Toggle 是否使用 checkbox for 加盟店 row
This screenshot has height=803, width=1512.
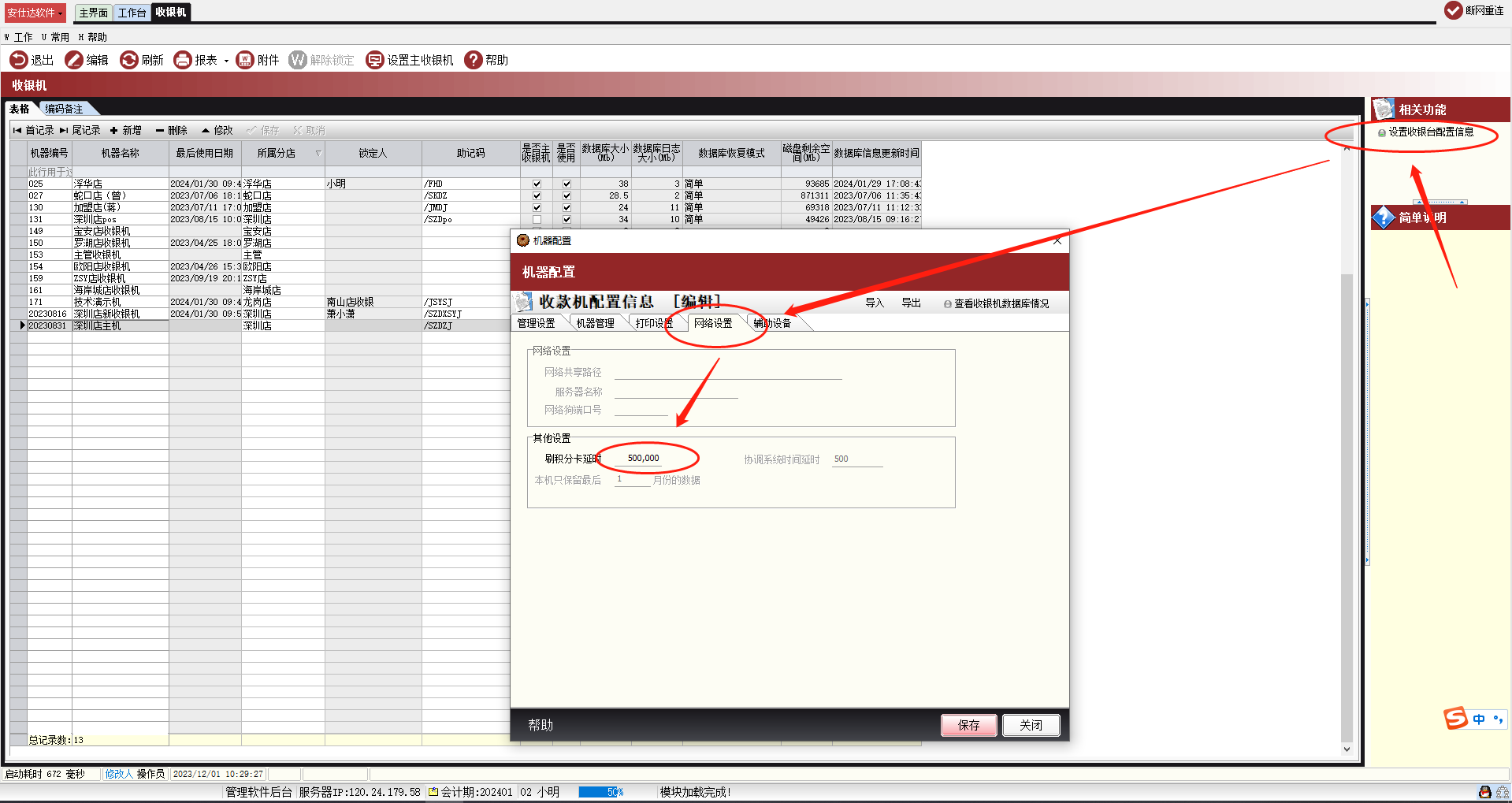pyautogui.click(x=567, y=207)
